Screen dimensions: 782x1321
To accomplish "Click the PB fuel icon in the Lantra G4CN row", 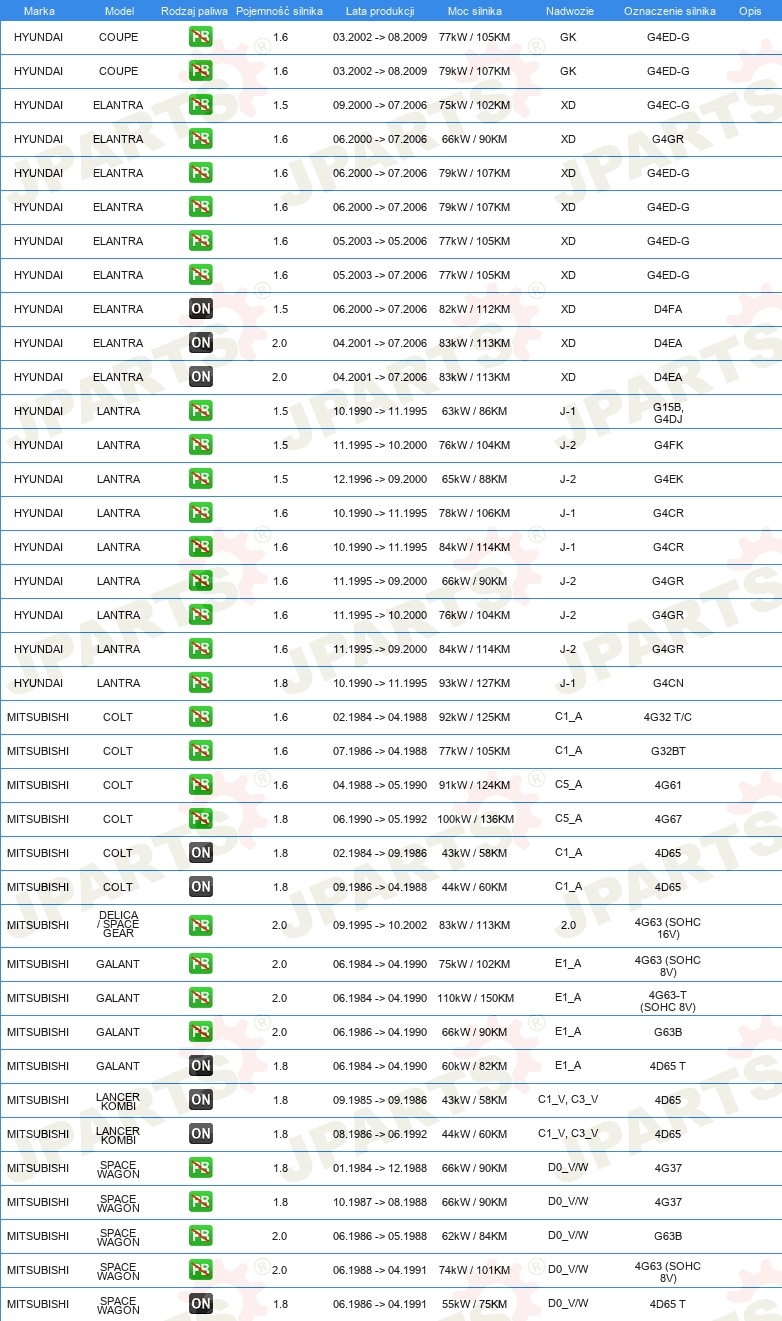I will click(201, 683).
